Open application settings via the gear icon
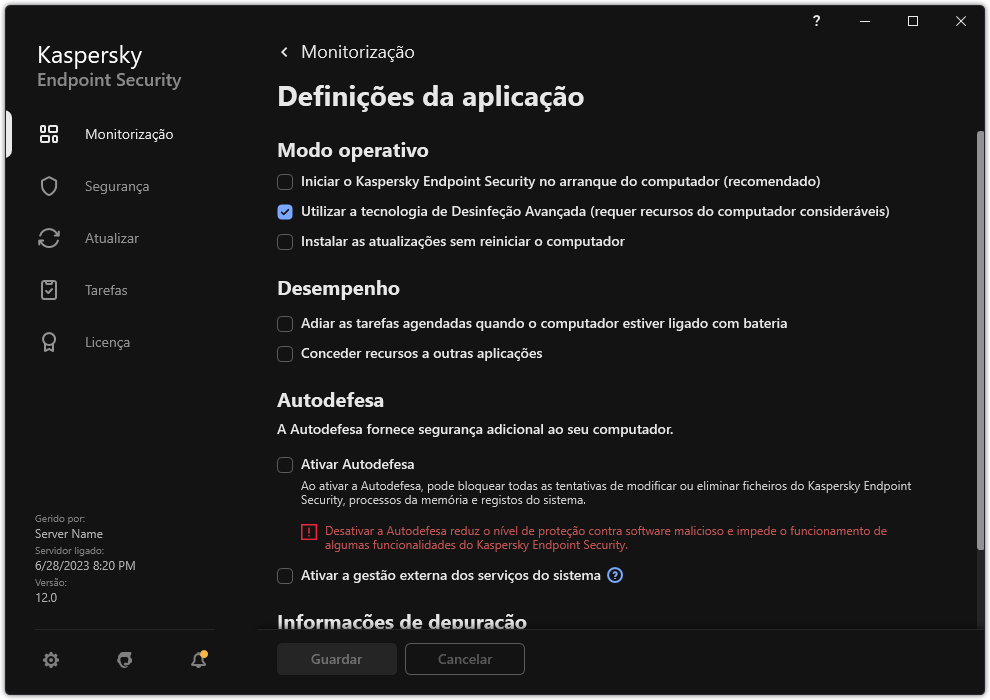 point(50,660)
